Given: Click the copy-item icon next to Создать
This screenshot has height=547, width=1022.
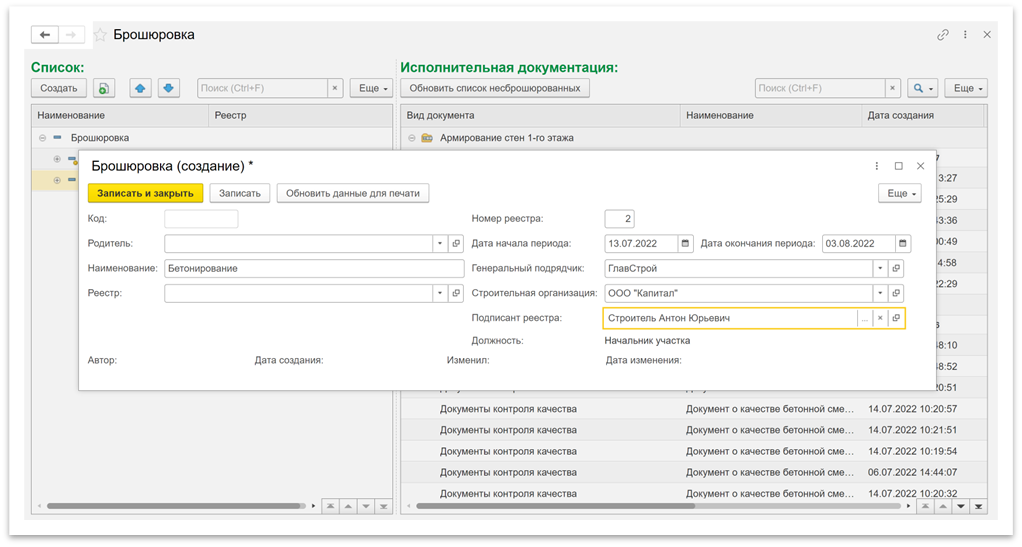Looking at the screenshot, I should pos(104,88).
